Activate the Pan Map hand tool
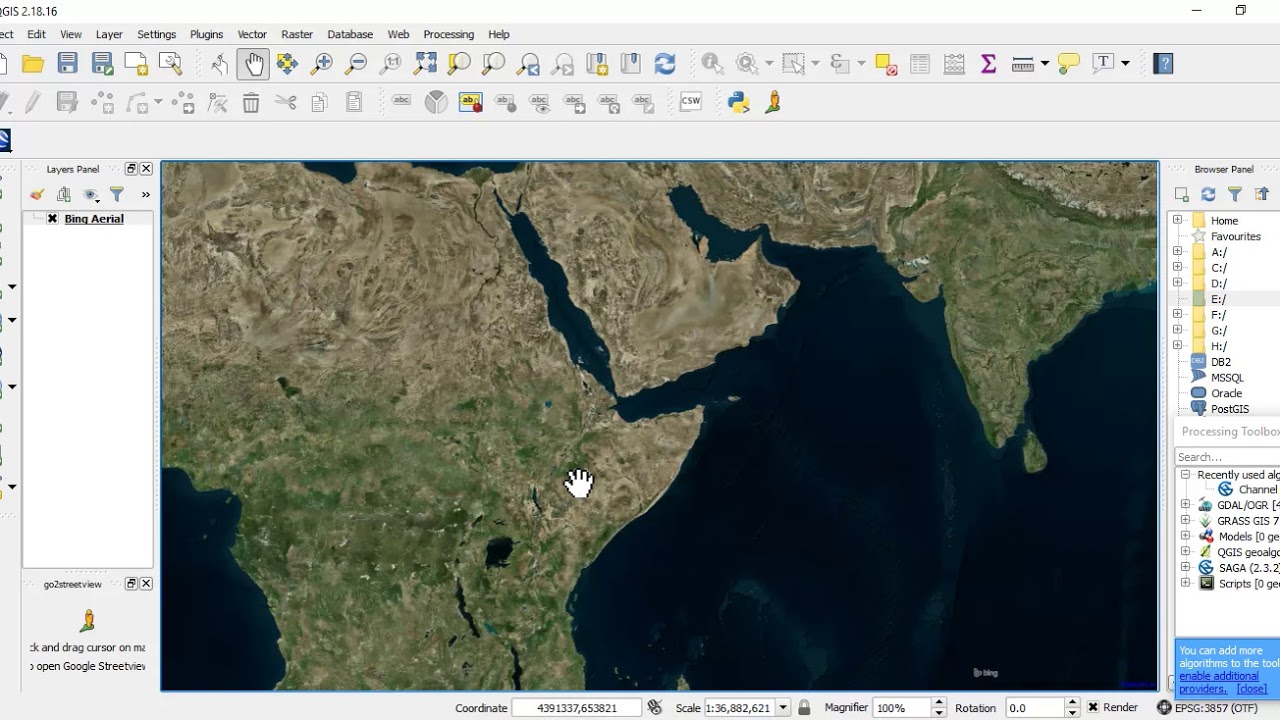 click(x=253, y=64)
